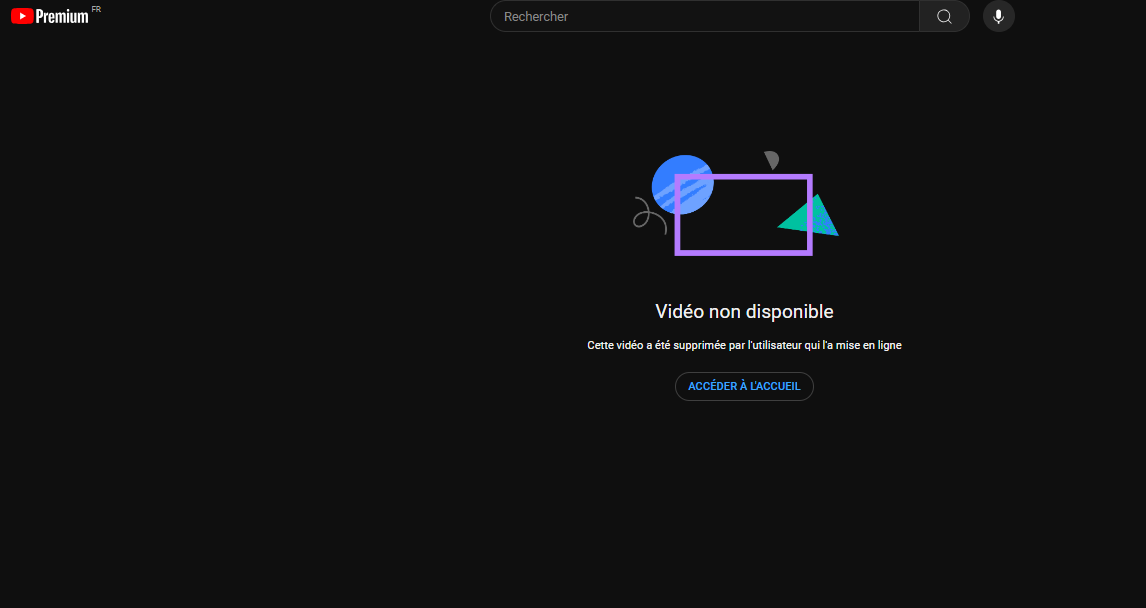Click the magnifying glass search button
Image resolution: width=1146 pixels, height=608 pixels.
coord(944,16)
